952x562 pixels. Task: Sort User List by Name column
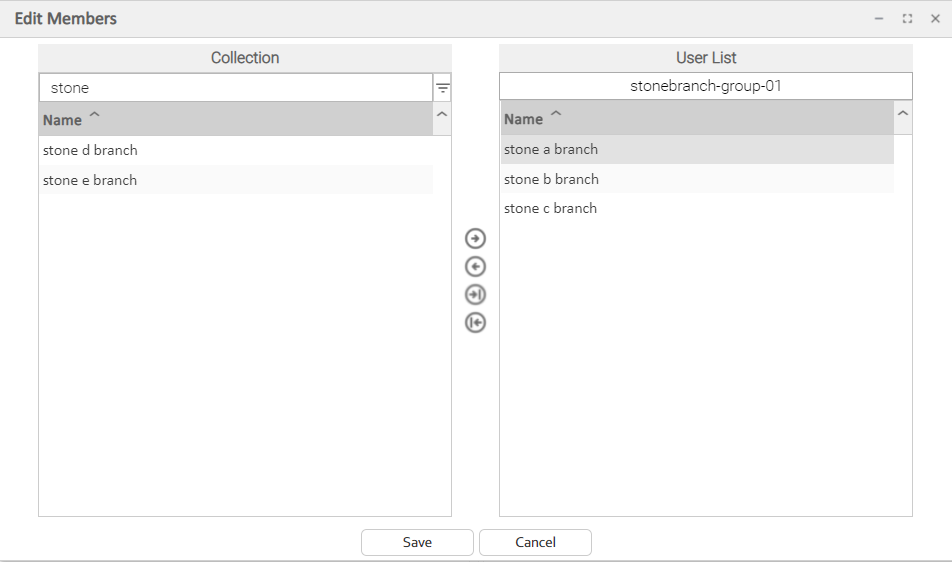523,119
